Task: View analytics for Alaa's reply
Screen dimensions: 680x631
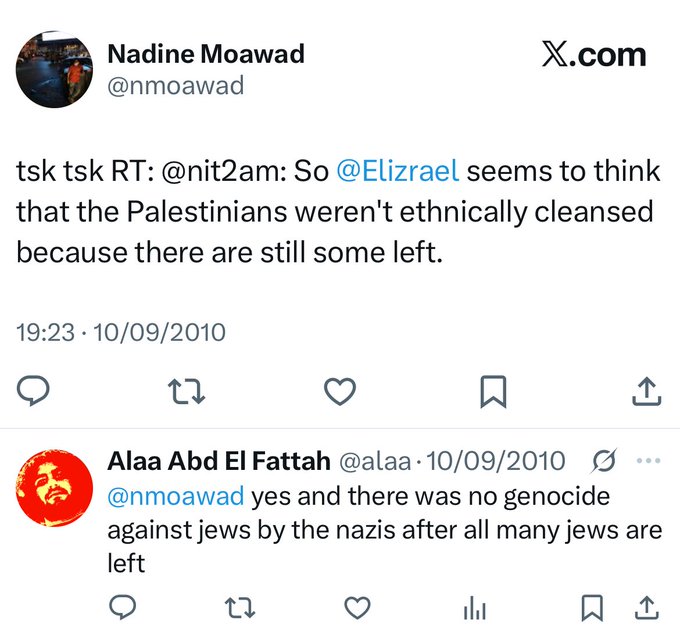Action: [472, 607]
